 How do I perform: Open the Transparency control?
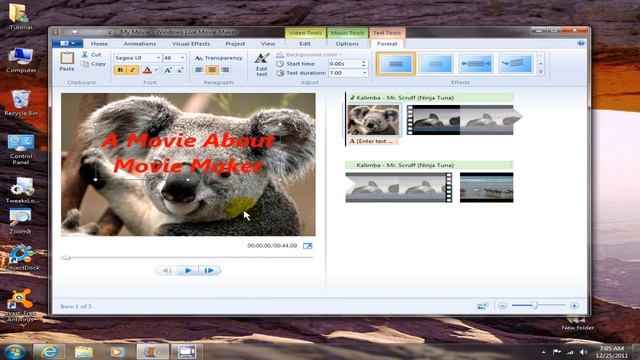218,58
